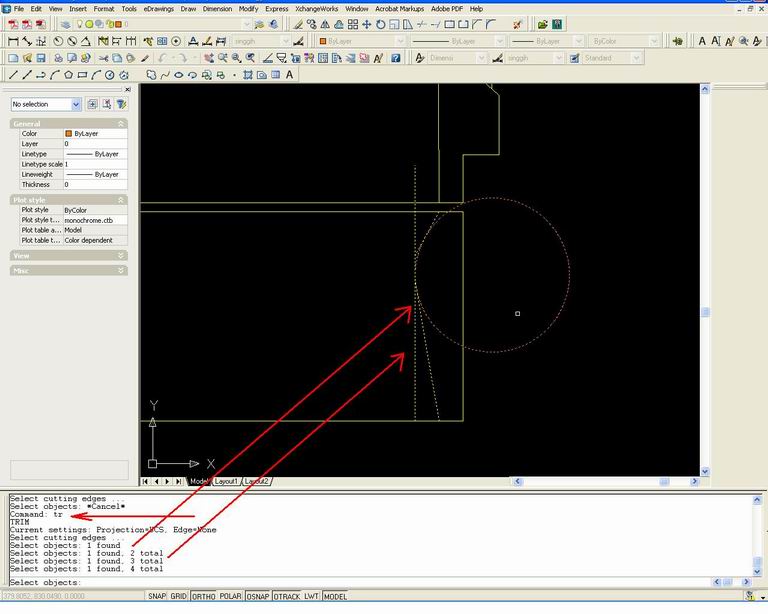Expand the View properties section
Viewport: 768px width, 614px height.
(120, 256)
